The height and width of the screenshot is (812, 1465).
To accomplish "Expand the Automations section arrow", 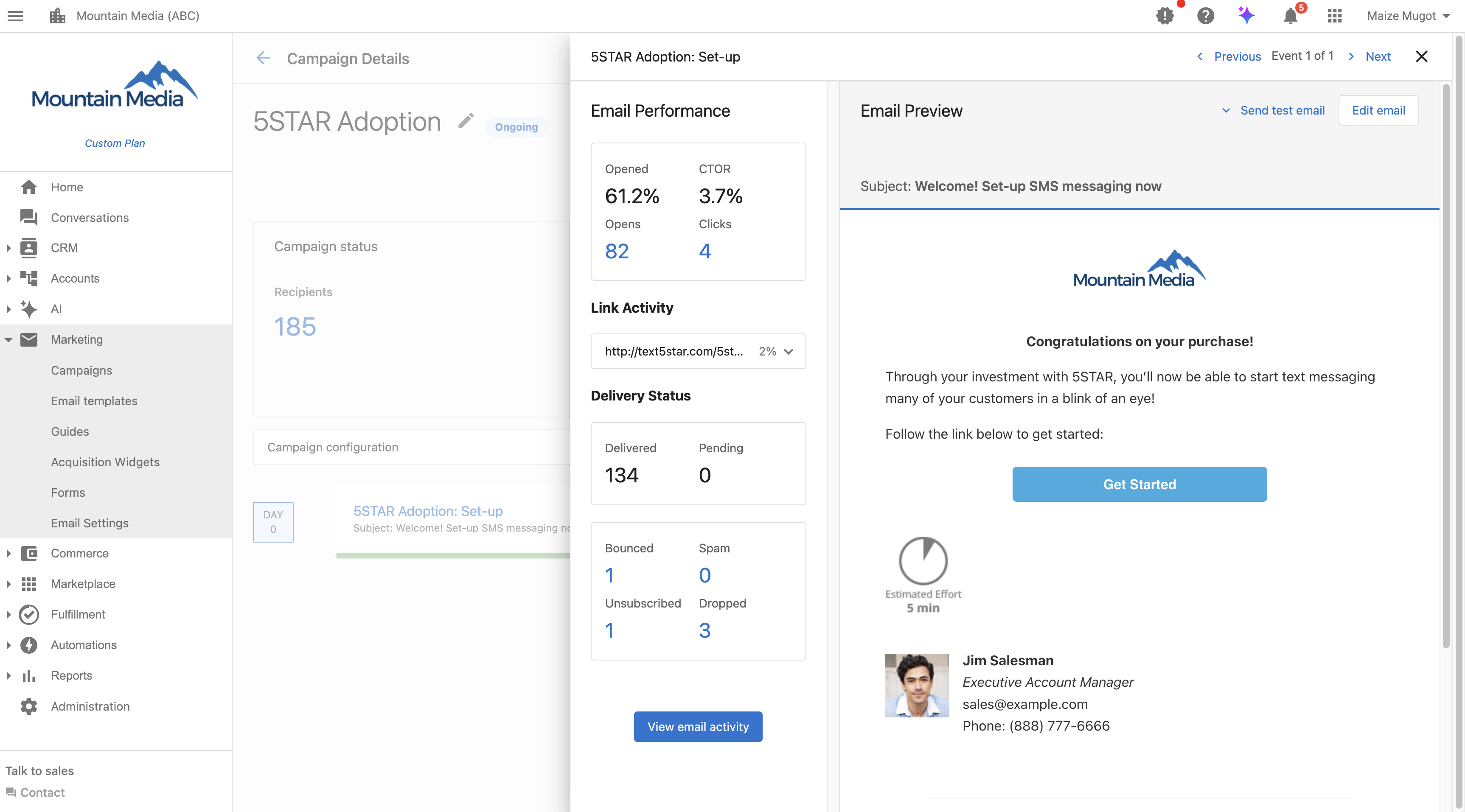I will click(8, 645).
